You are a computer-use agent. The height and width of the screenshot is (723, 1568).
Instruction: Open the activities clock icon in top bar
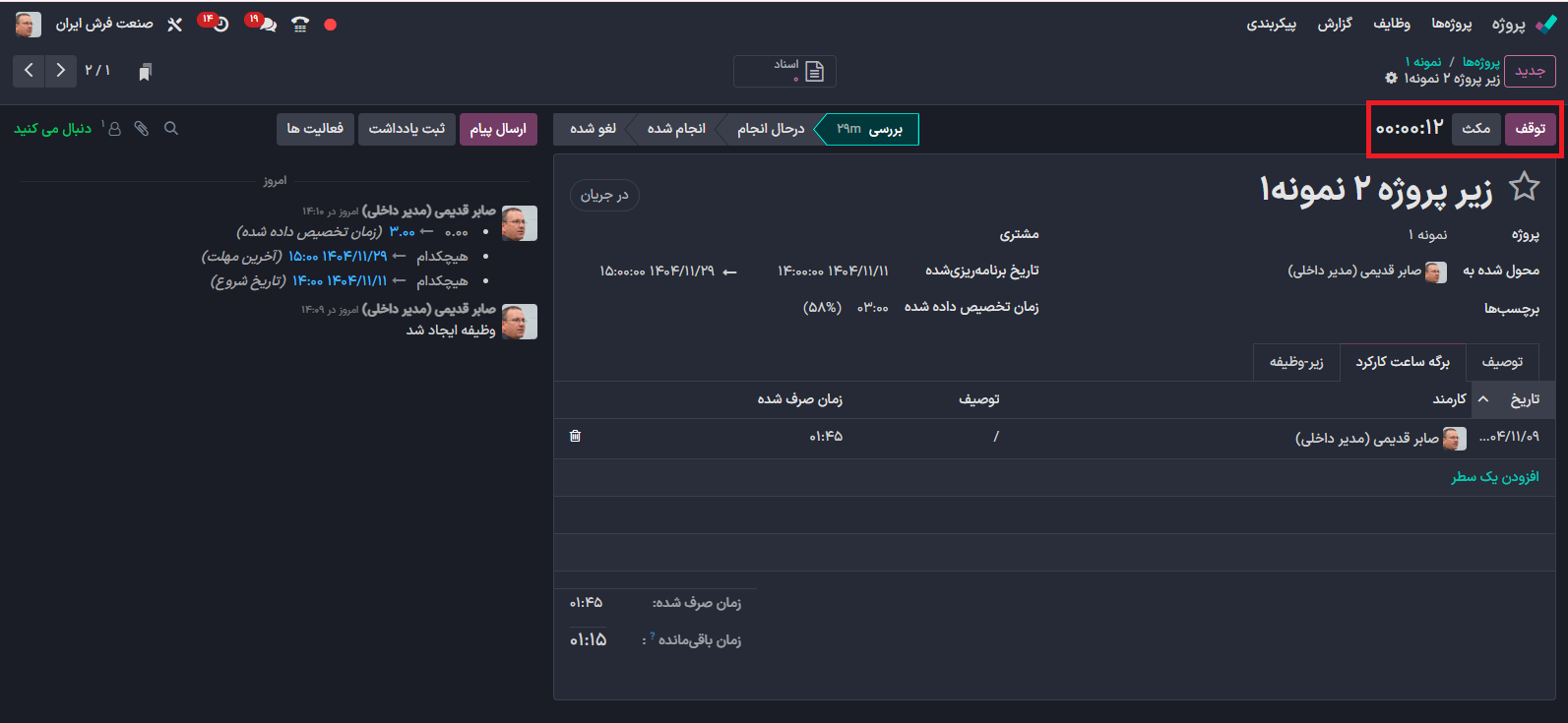[220, 24]
